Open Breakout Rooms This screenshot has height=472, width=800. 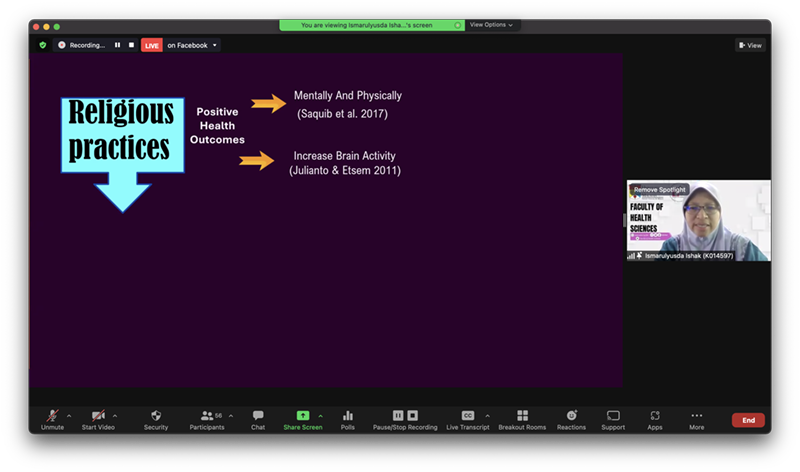tap(522, 416)
